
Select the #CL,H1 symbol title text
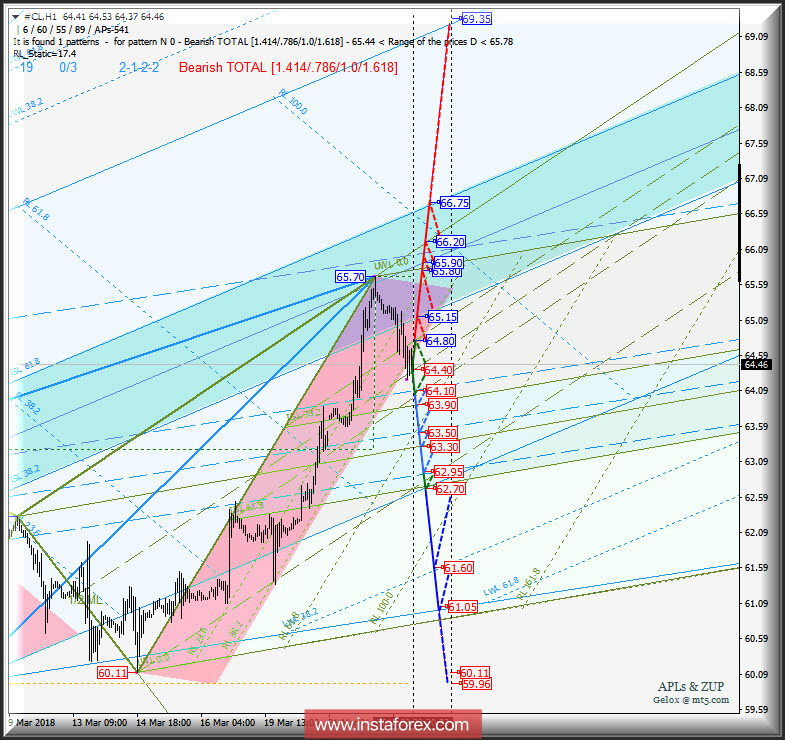pos(41,17)
